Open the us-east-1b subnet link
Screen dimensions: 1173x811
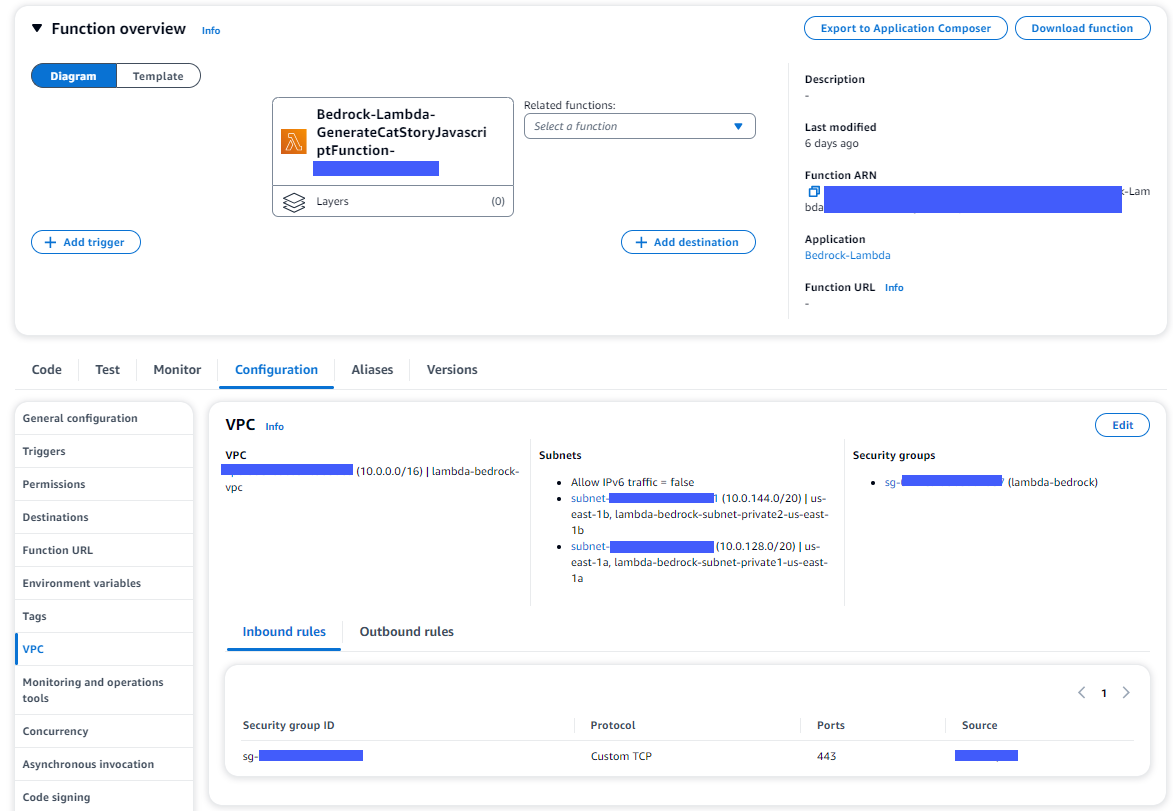coord(644,498)
